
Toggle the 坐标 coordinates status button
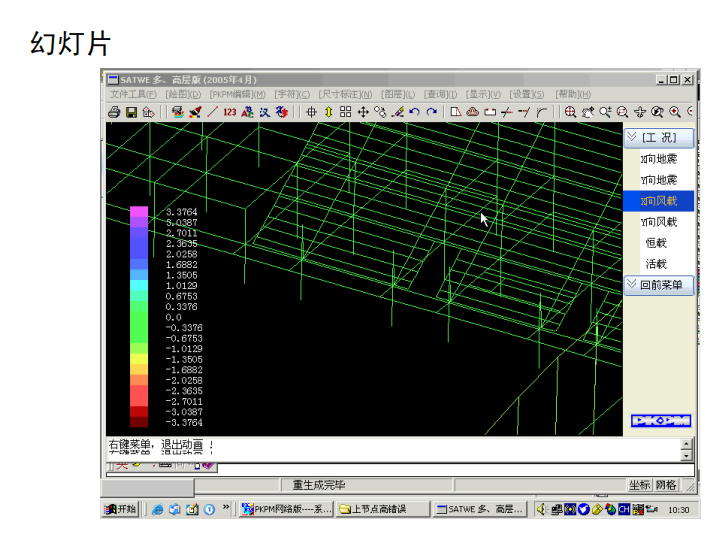tap(639, 485)
